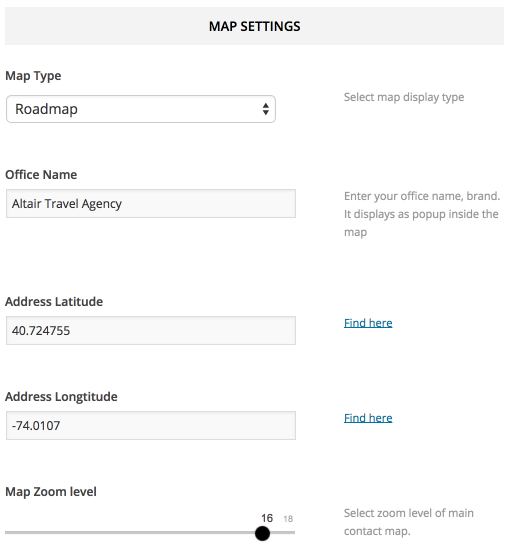This screenshot has height=560, width=509.
Task: Click the office name popup description text
Action: click(x=422, y=214)
